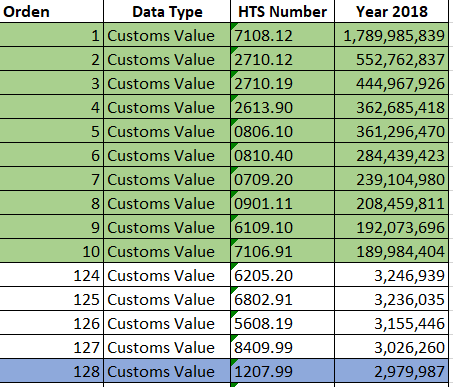Select HTS number 2613.90 cell

[282, 107]
